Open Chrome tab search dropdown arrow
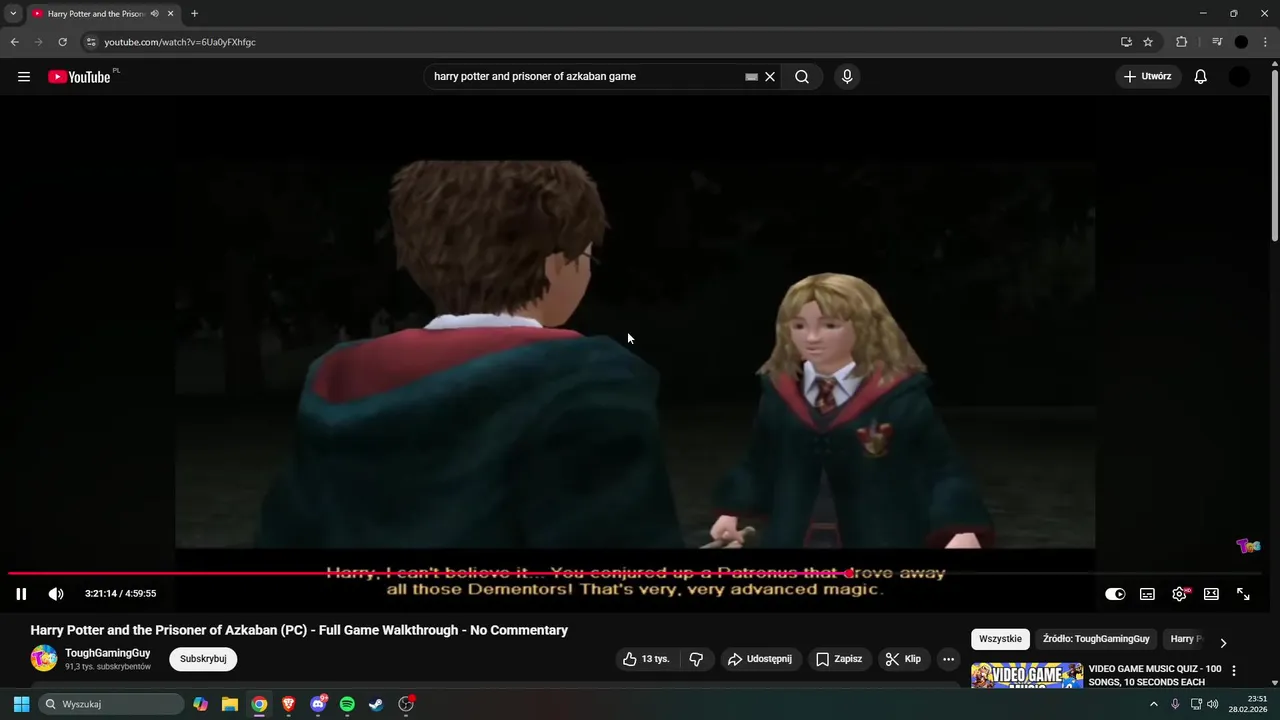Screen dimensions: 1280x720 13,14
